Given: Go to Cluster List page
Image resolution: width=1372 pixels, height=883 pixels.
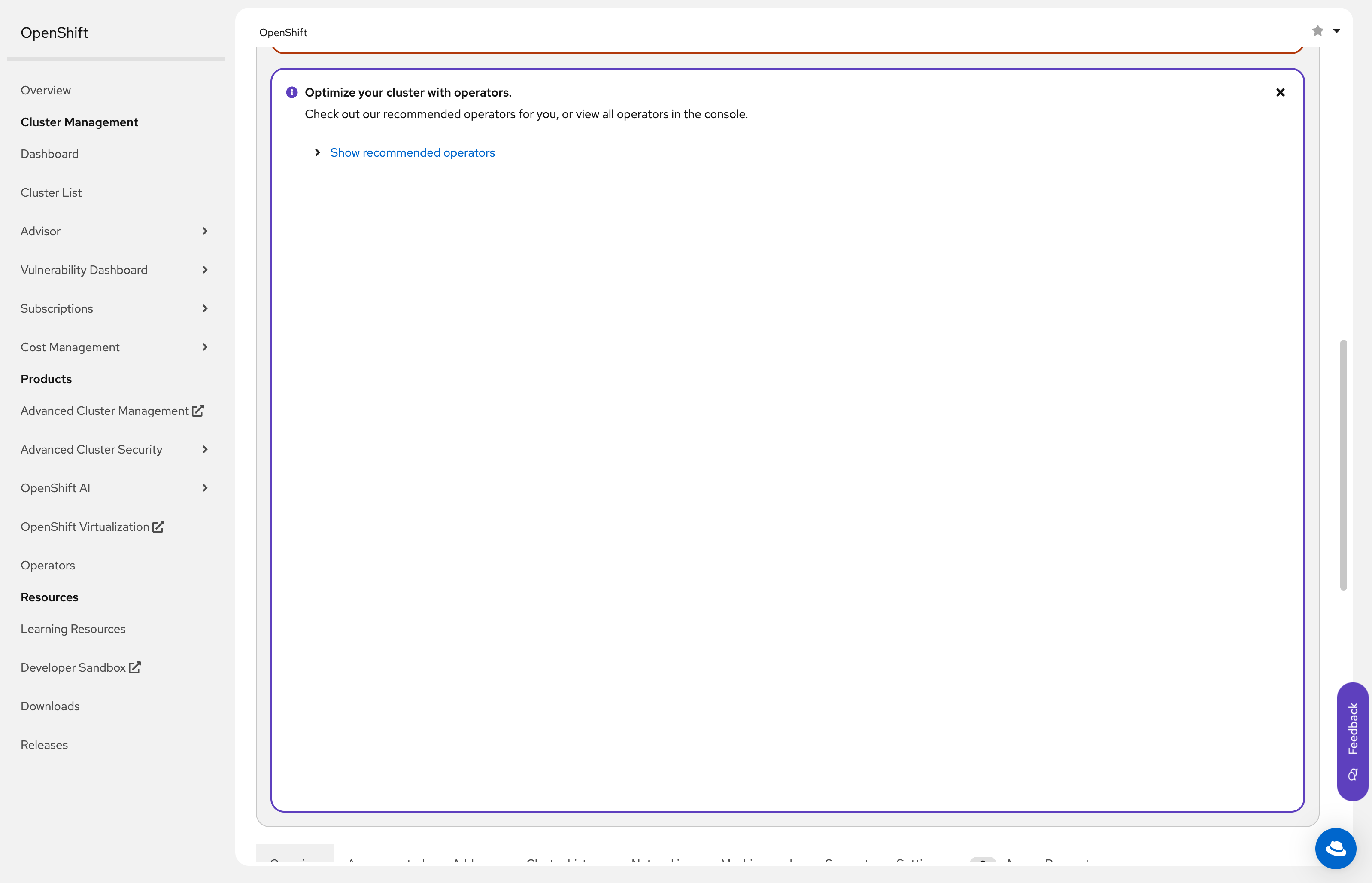Looking at the screenshot, I should [51, 193].
